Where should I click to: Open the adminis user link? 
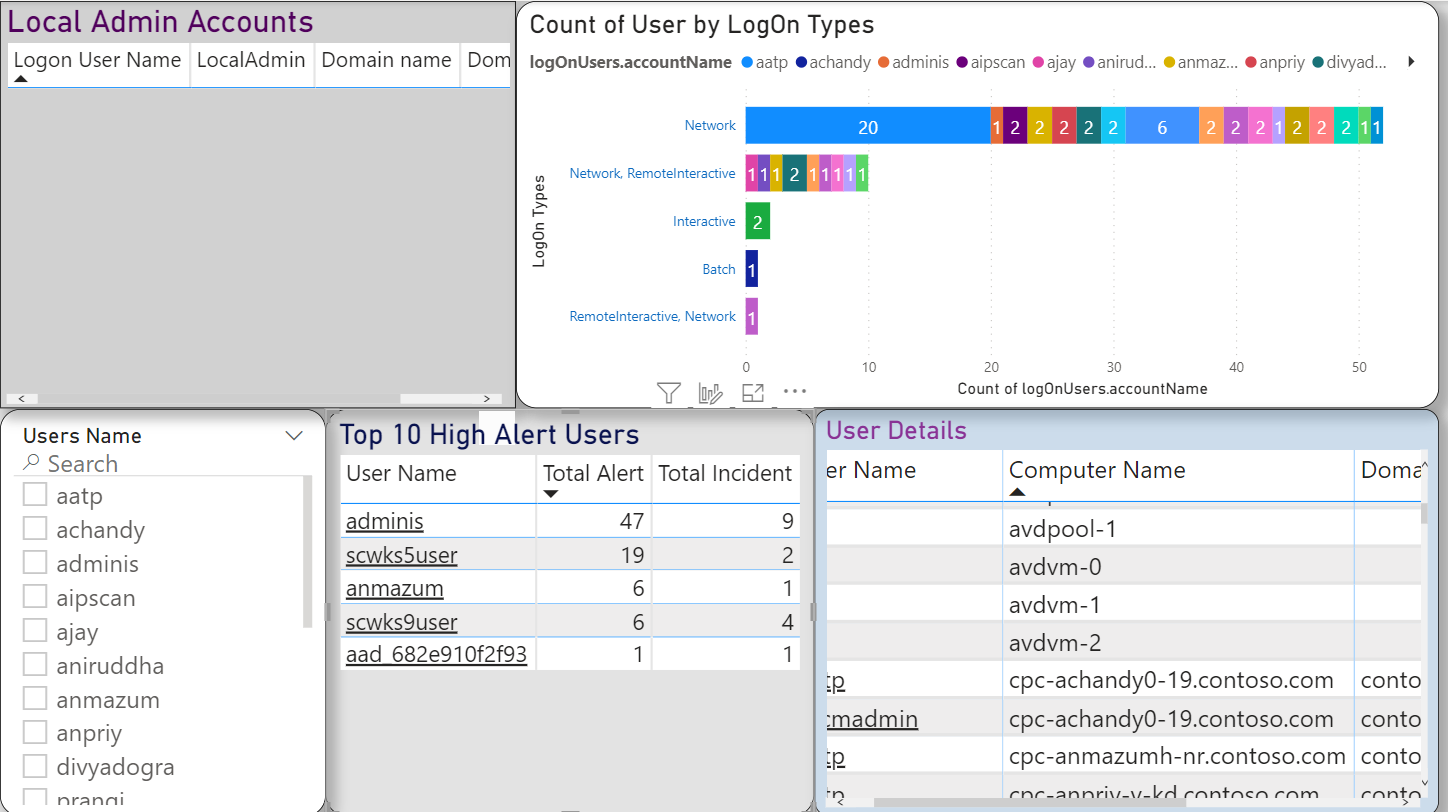[x=385, y=521]
